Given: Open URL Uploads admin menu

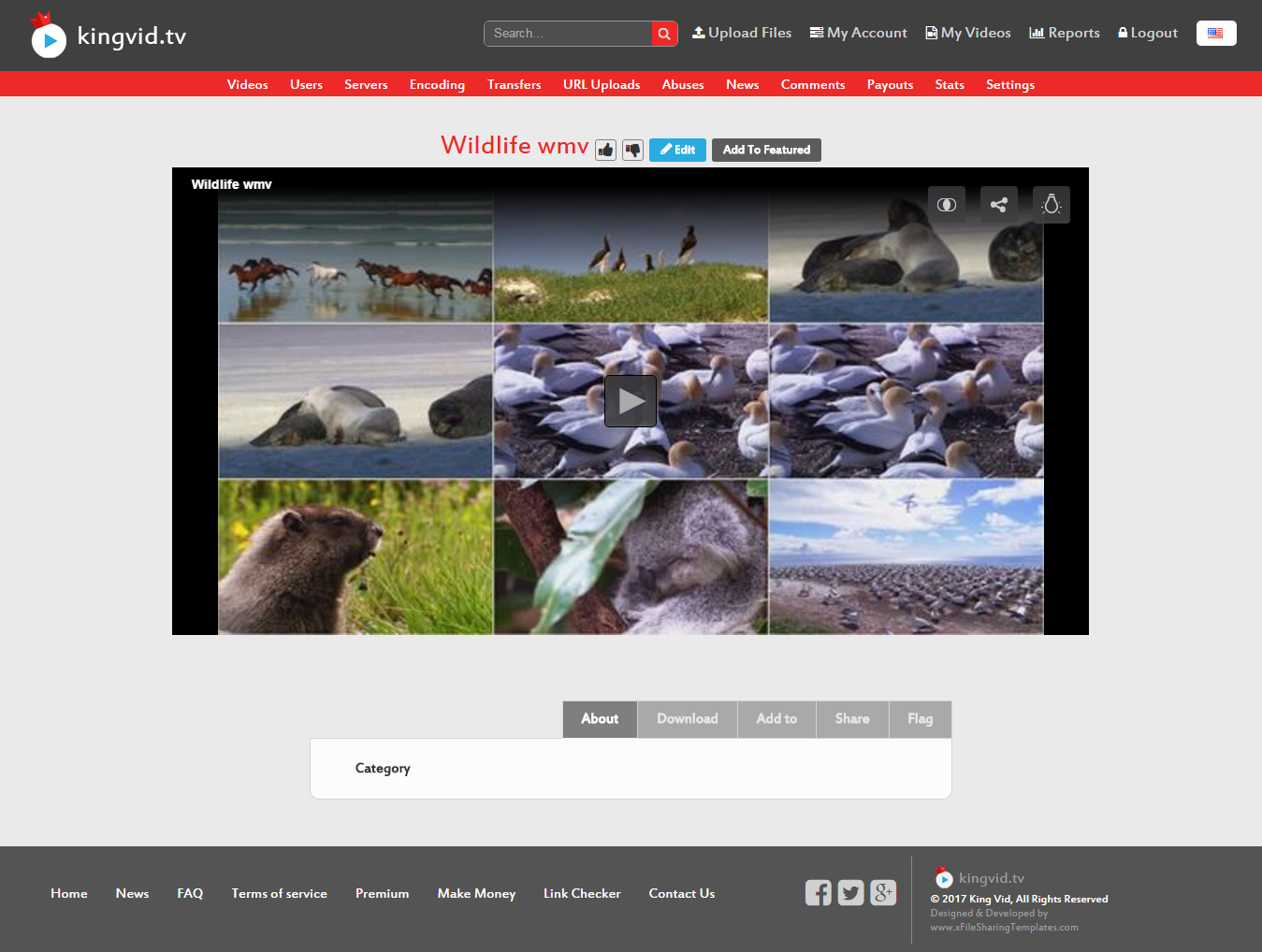Looking at the screenshot, I should point(602,84).
